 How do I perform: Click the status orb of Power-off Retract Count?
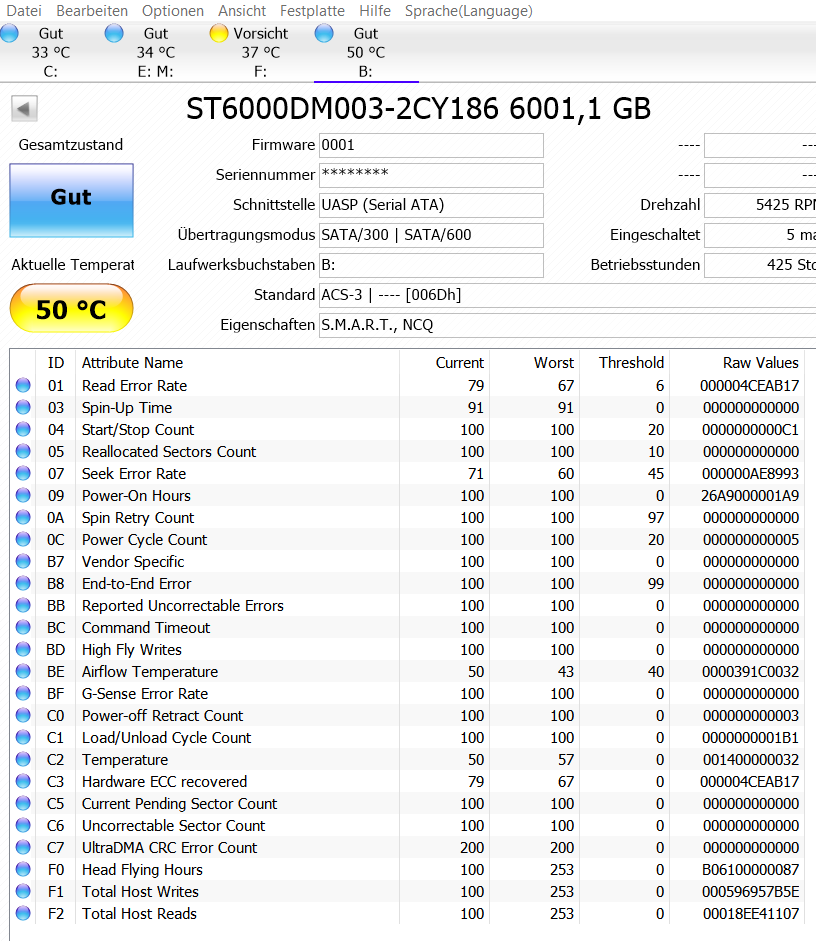click(23, 715)
